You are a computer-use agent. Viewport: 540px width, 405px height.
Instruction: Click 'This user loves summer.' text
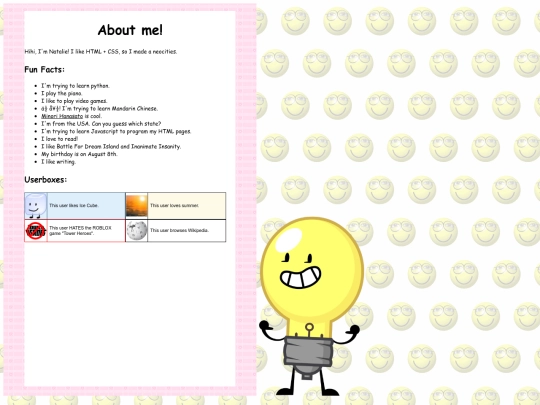pyautogui.click(x=174, y=206)
